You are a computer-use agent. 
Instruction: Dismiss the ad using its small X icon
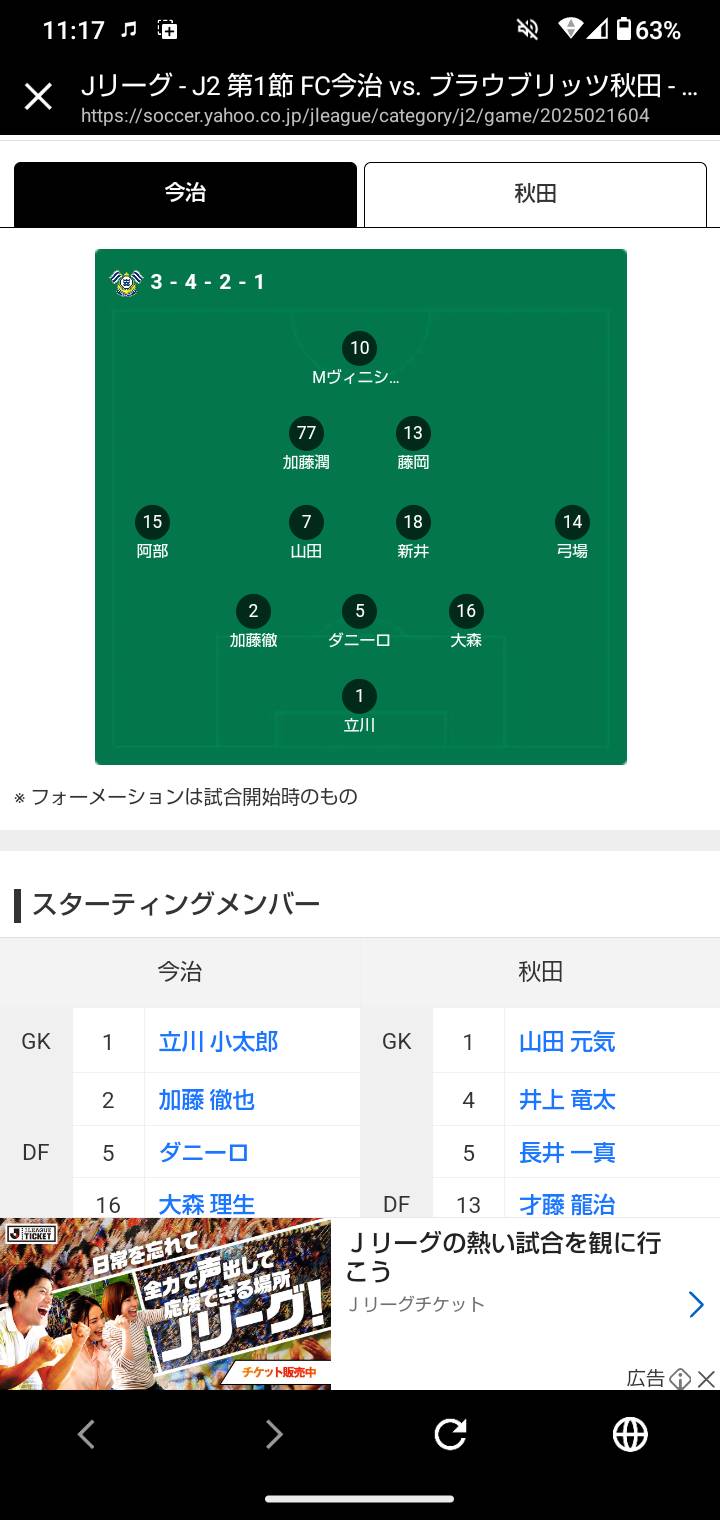tap(706, 1379)
